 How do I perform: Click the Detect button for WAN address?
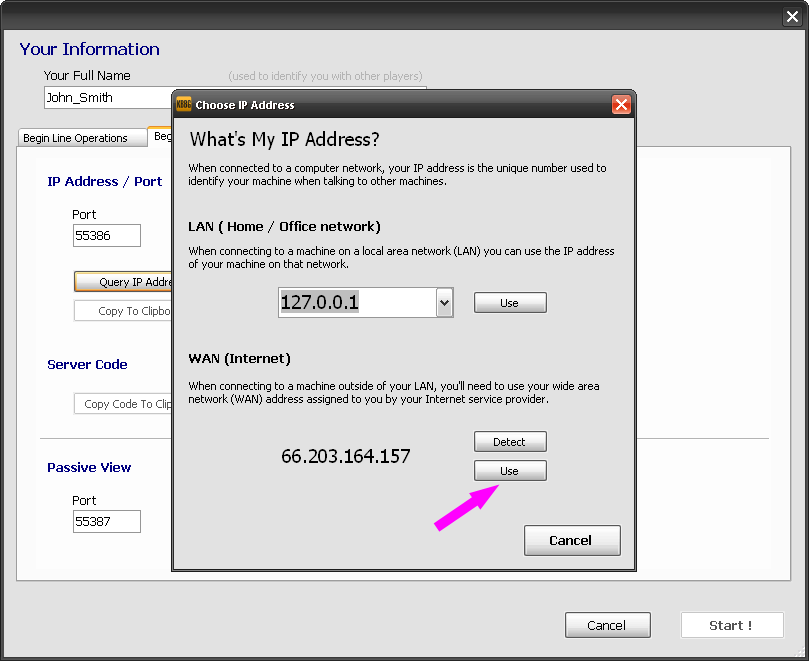pos(510,442)
